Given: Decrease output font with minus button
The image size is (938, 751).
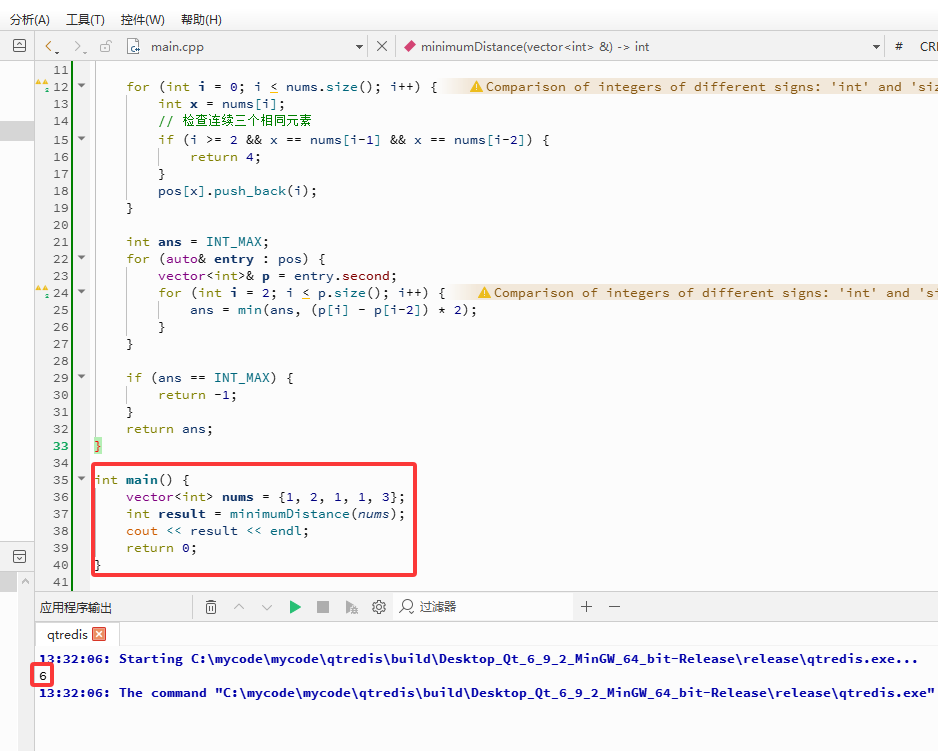Looking at the screenshot, I should pos(614,607).
